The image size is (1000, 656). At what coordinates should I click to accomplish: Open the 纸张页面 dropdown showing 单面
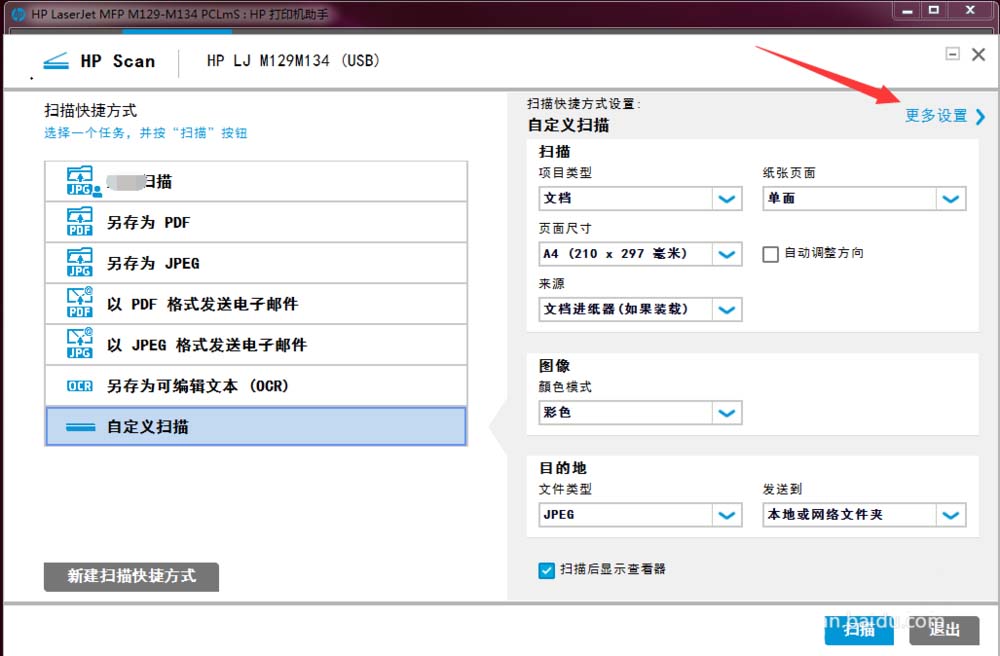point(864,198)
